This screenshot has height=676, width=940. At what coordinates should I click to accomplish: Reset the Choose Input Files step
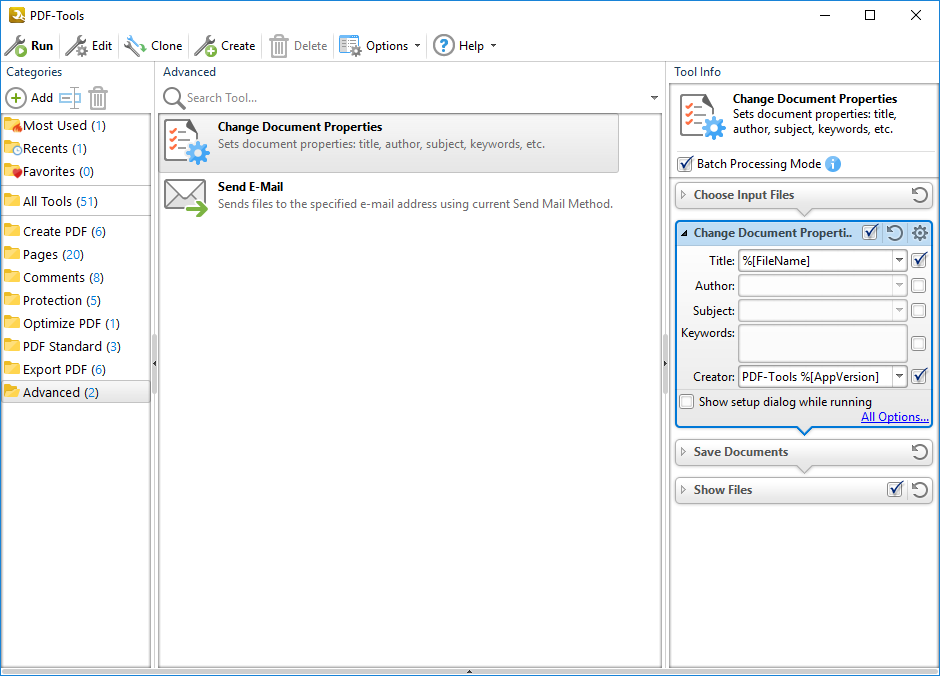pyautogui.click(x=920, y=195)
